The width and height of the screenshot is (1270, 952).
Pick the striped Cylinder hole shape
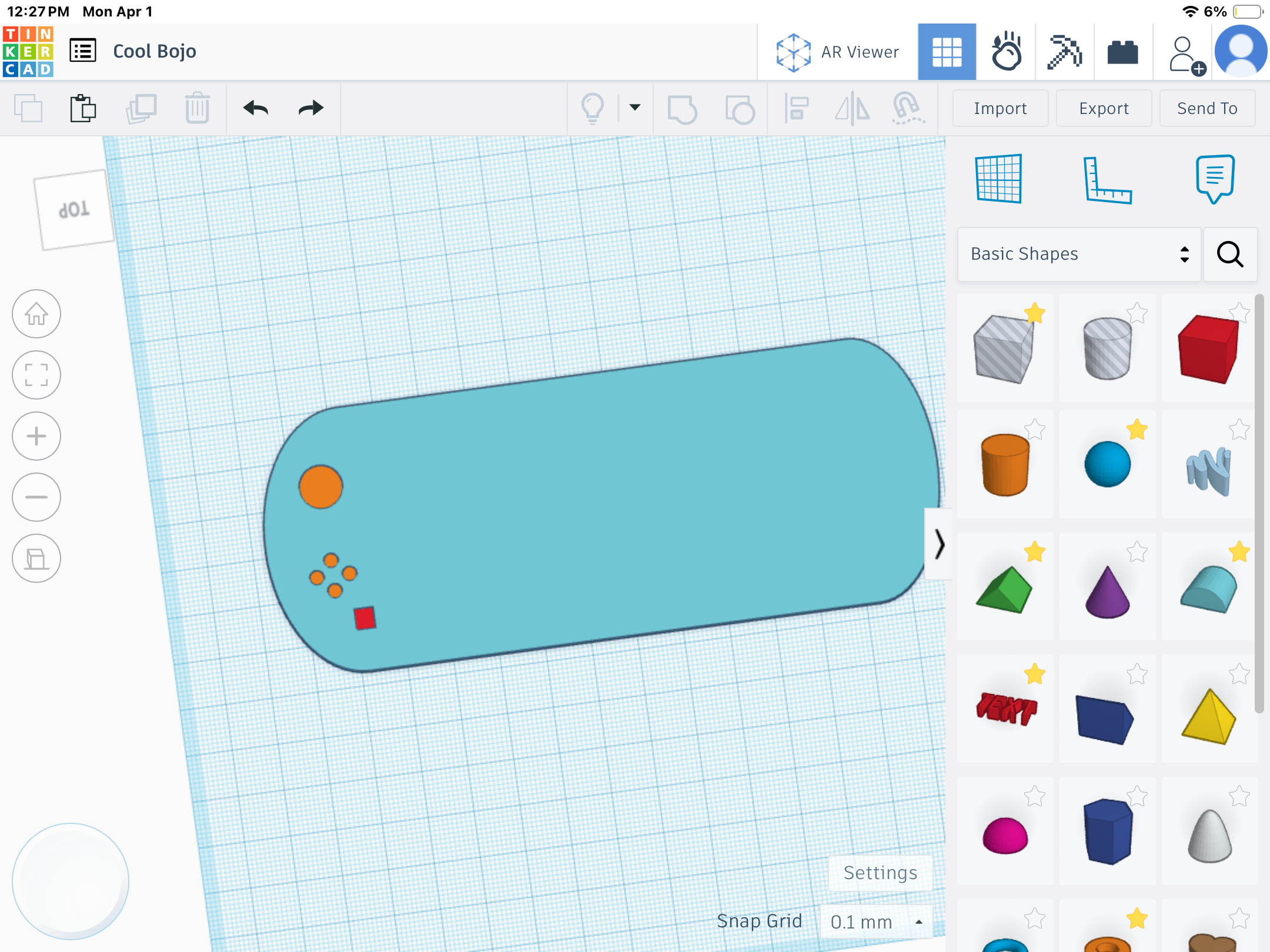click(x=1107, y=349)
